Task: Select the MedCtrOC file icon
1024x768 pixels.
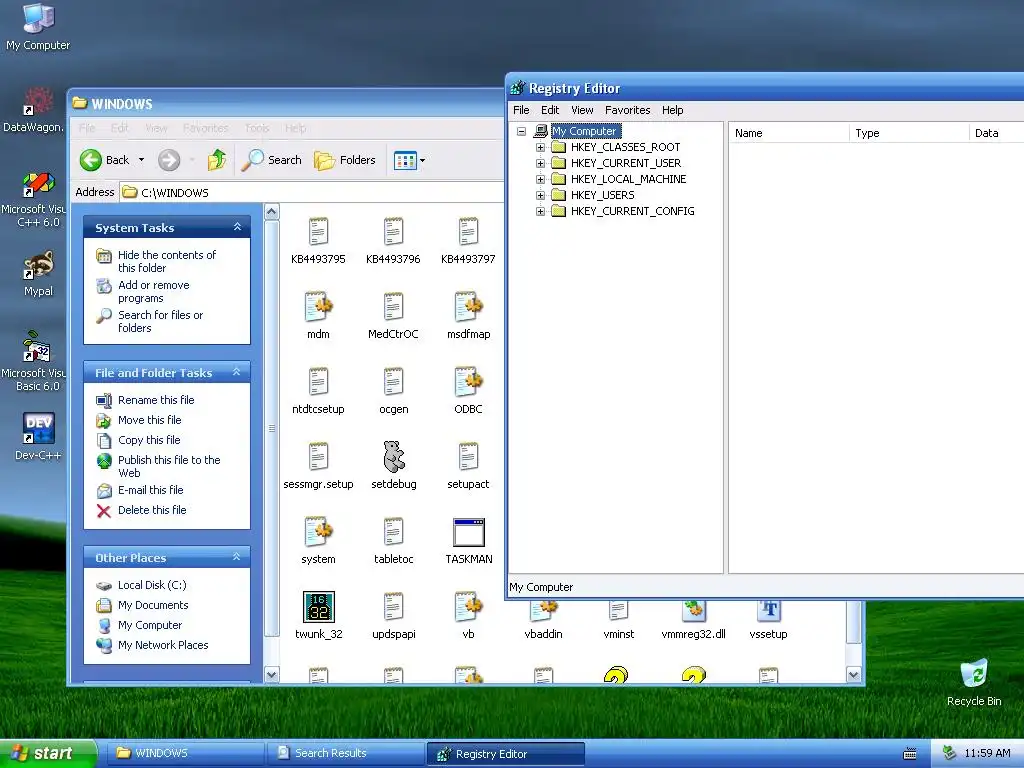Action: tap(393, 307)
